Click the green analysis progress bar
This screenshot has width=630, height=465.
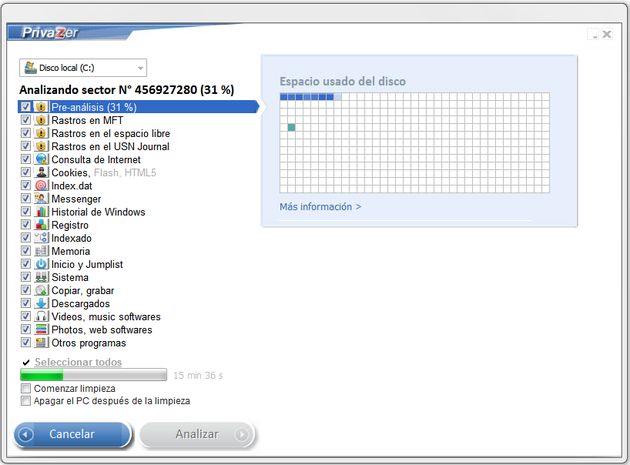click(93, 375)
